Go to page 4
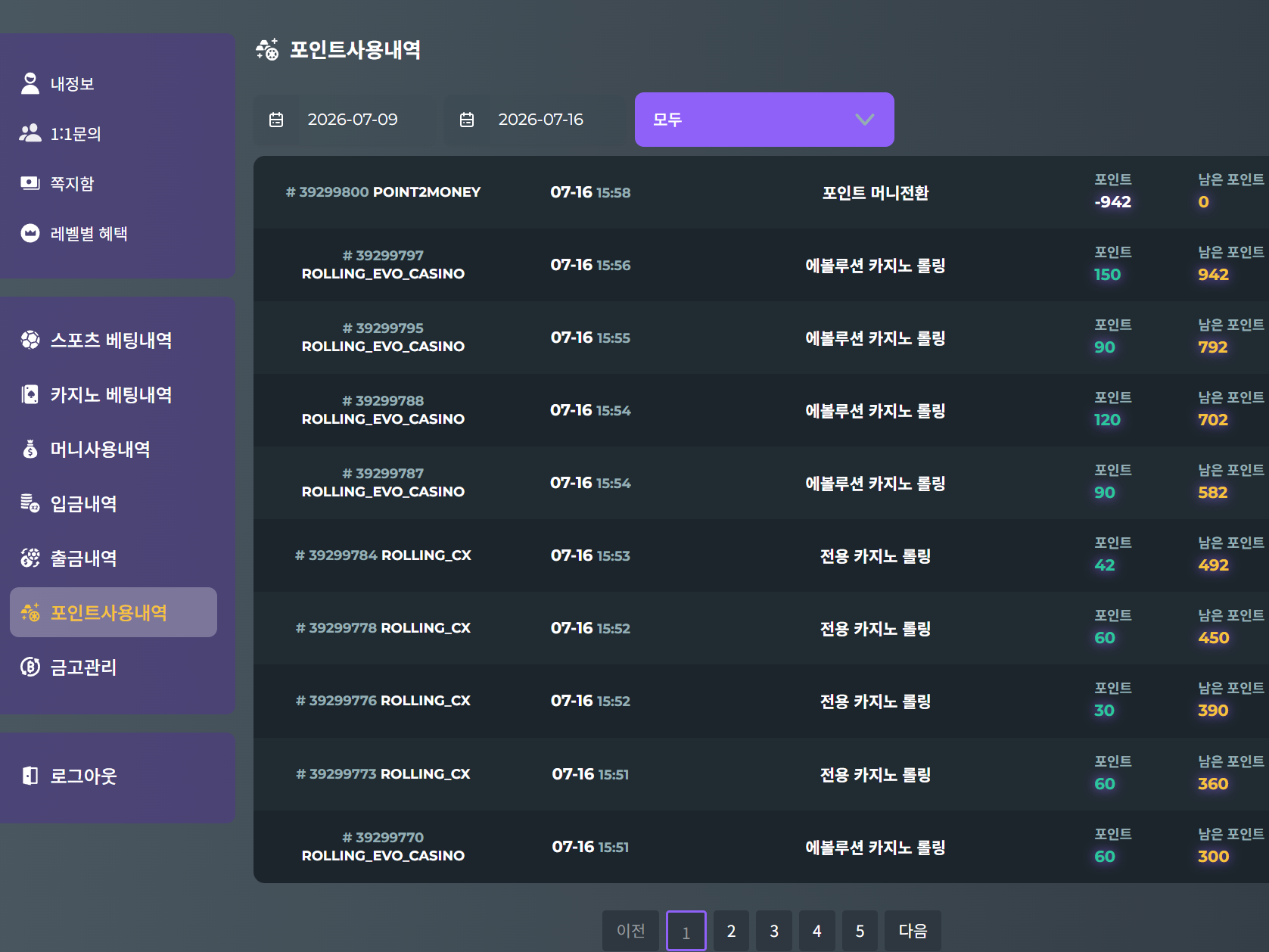This screenshot has width=1269, height=952. (817, 931)
